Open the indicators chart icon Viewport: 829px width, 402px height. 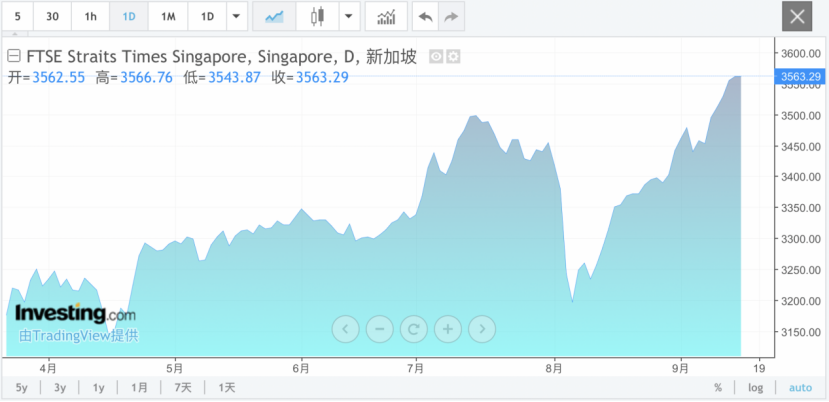pos(385,17)
